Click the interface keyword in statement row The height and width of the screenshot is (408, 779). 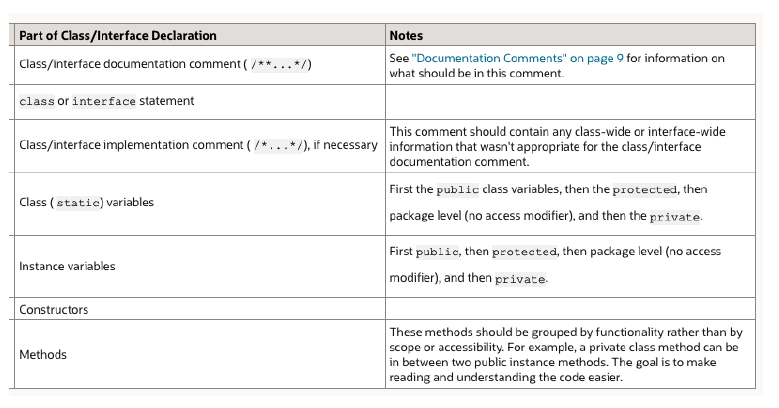point(104,101)
